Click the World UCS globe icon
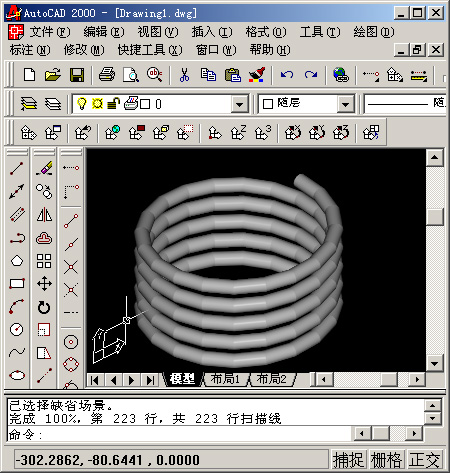 click(113, 133)
